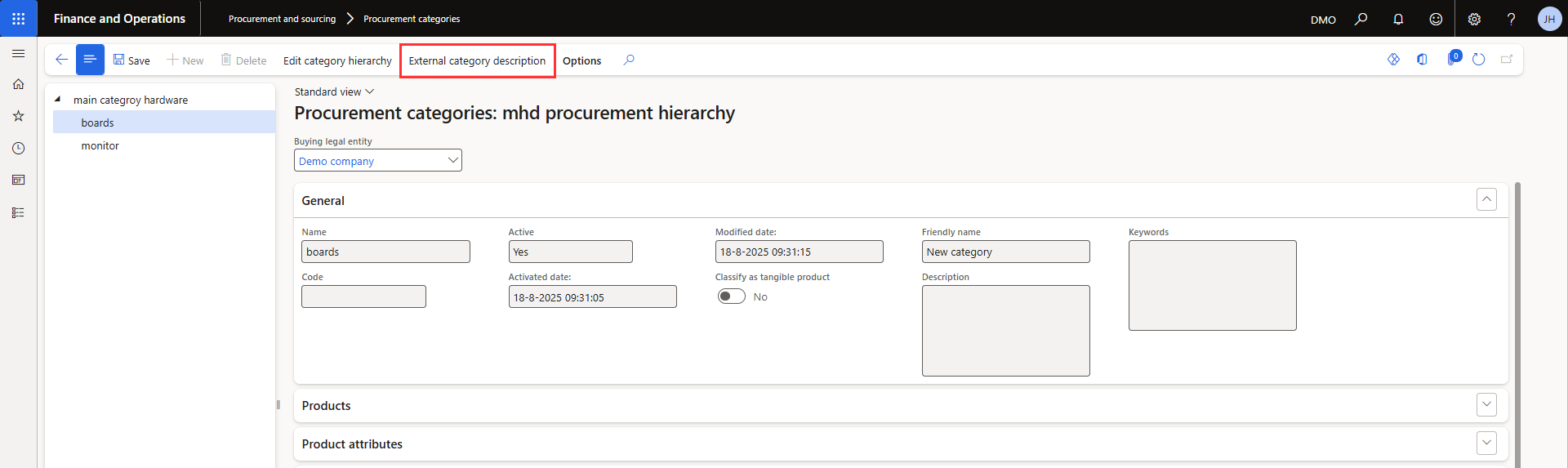Select monitor in the category tree
This screenshot has width=1568, height=468.
point(100,146)
